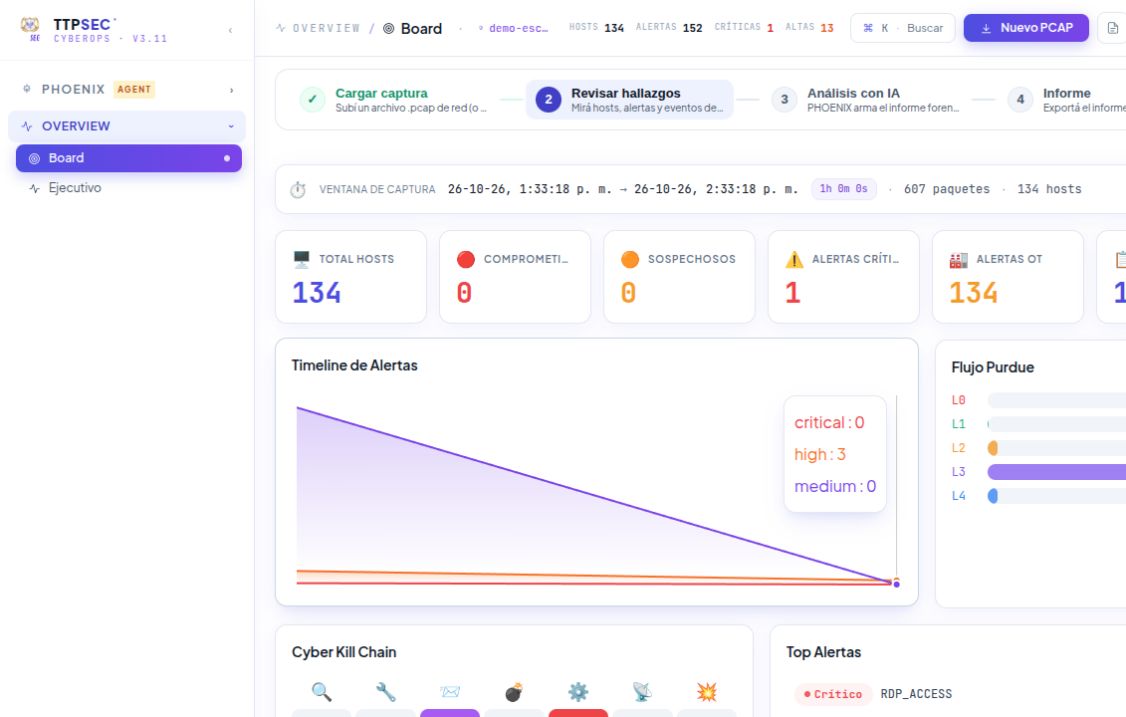
Task: Click the 1h 0m 0s duration badge
Action: (x=844, y=189)
